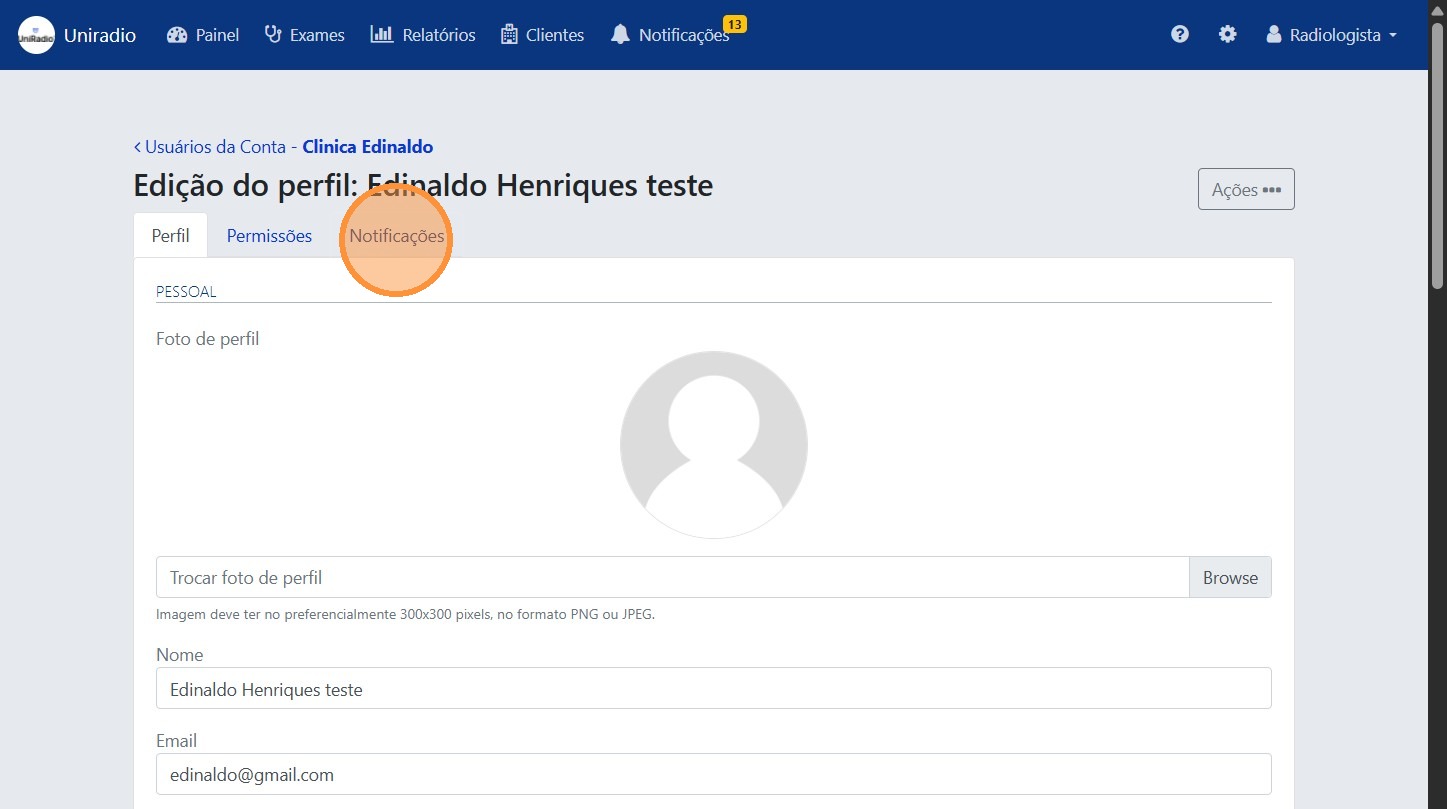Click the Email input field
The width and height of the screenshot is (1447, 809).
tap(713, 774)
